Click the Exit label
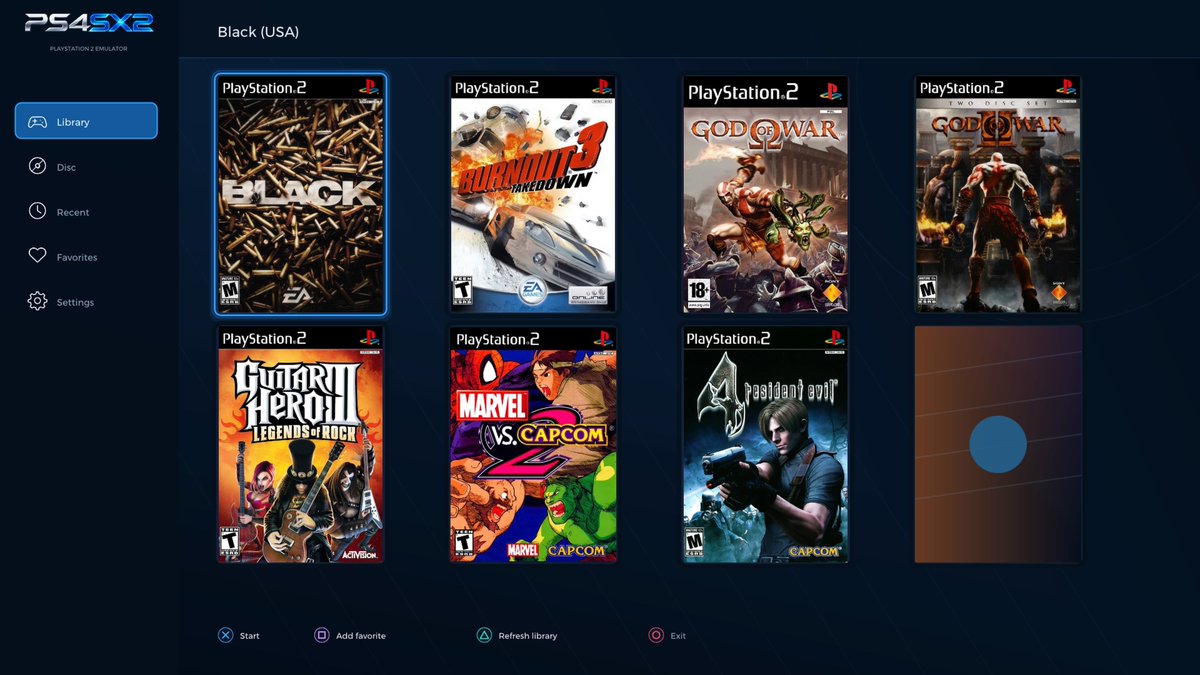Viewport: 1200px width, 675px height. (678, 636)
